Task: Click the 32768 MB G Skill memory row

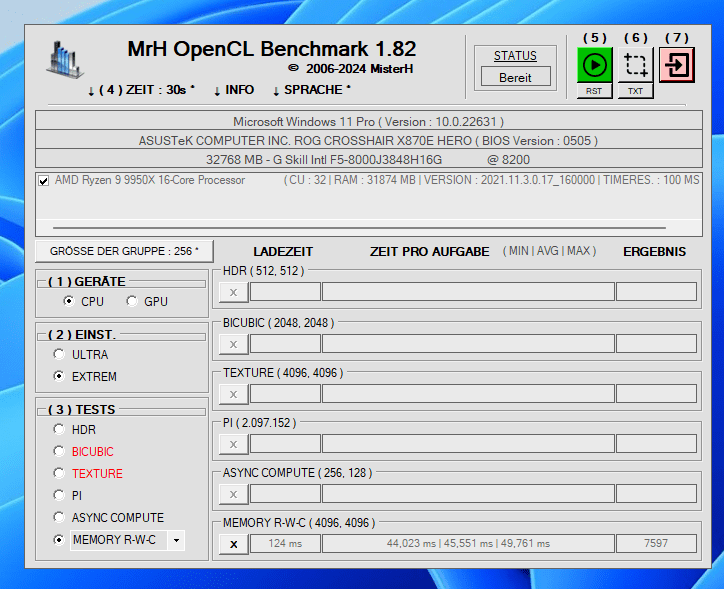Action: click(x=368, y=159)
